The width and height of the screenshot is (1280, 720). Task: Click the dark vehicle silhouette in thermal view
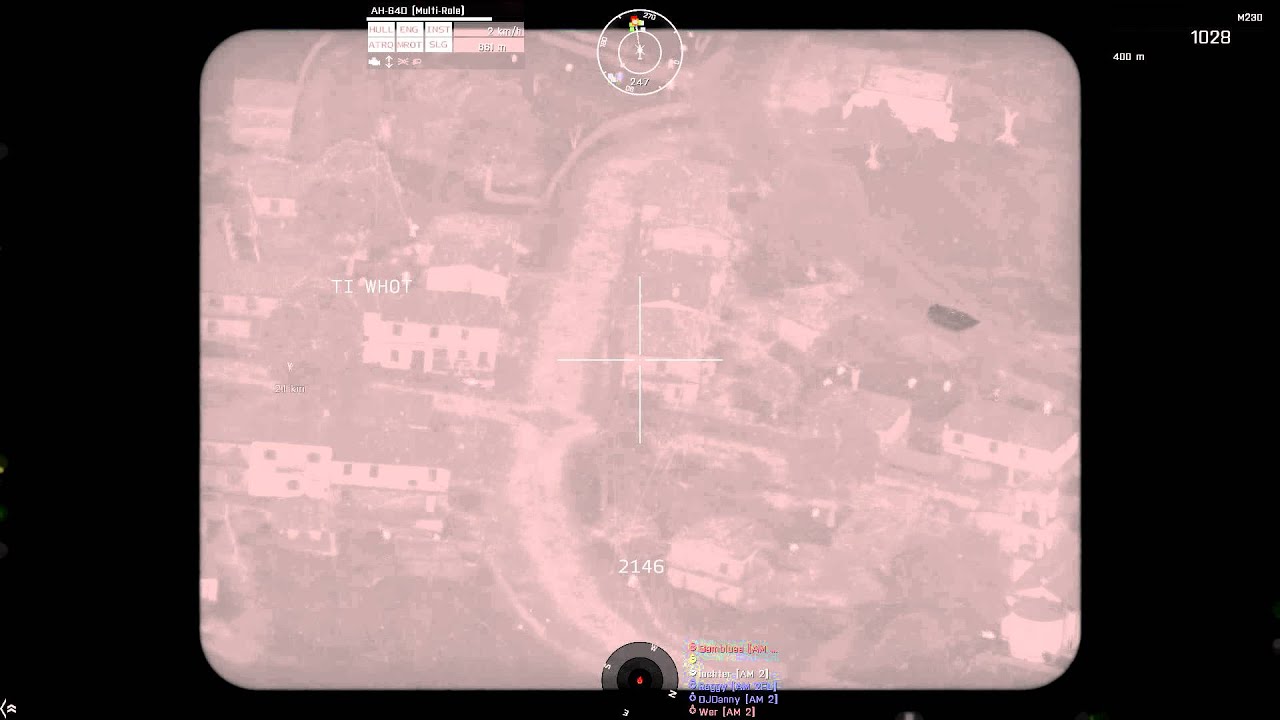coord(953,316)
